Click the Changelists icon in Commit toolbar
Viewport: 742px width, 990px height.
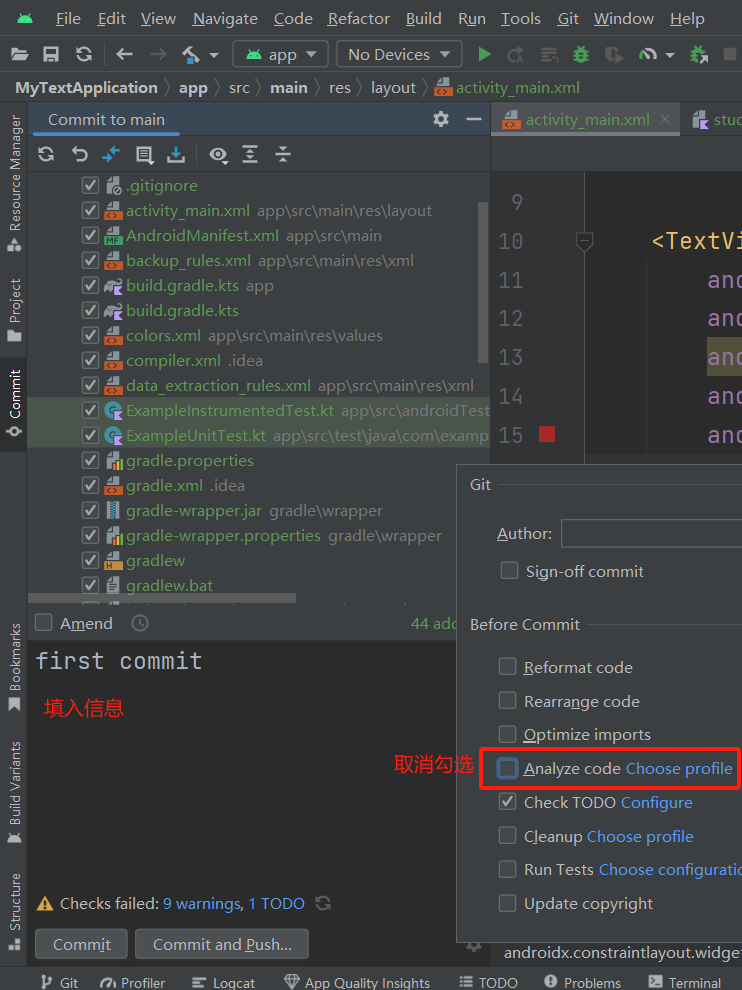pyautogui.click(x=144, y=154)
